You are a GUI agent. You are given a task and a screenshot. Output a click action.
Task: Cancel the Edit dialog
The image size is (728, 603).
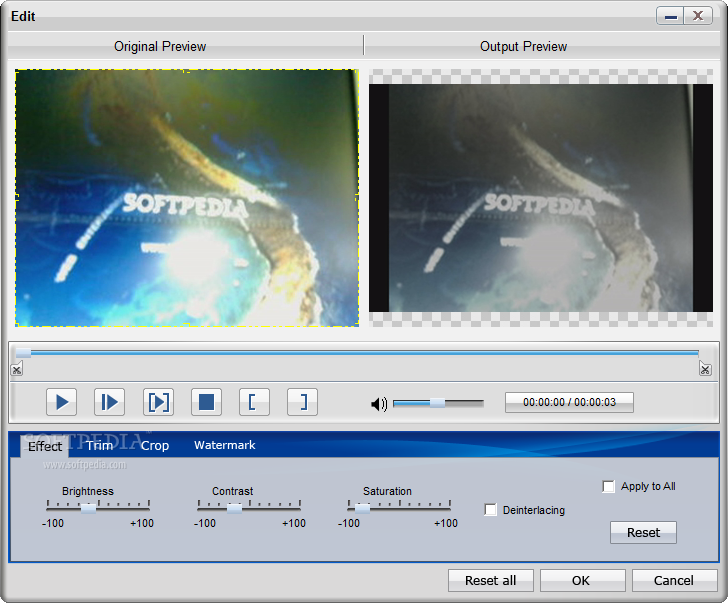[674, 581]
